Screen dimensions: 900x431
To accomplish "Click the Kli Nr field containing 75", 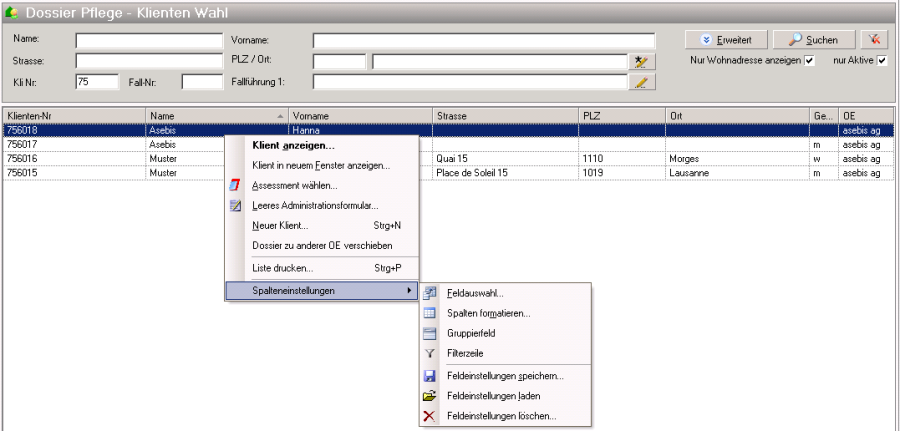I will (97, 82).
